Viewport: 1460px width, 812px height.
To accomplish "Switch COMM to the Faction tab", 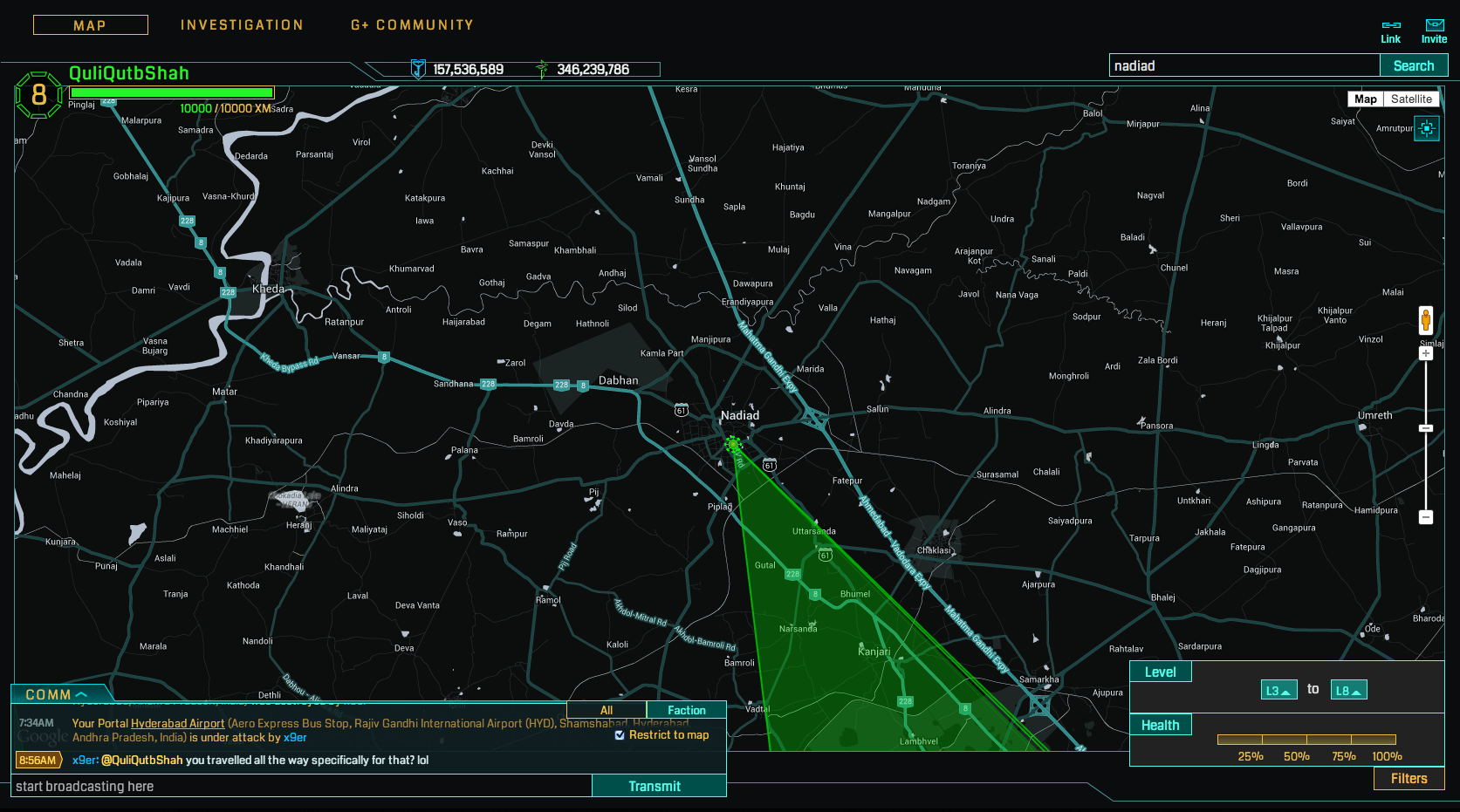I will tap(687, 710).
